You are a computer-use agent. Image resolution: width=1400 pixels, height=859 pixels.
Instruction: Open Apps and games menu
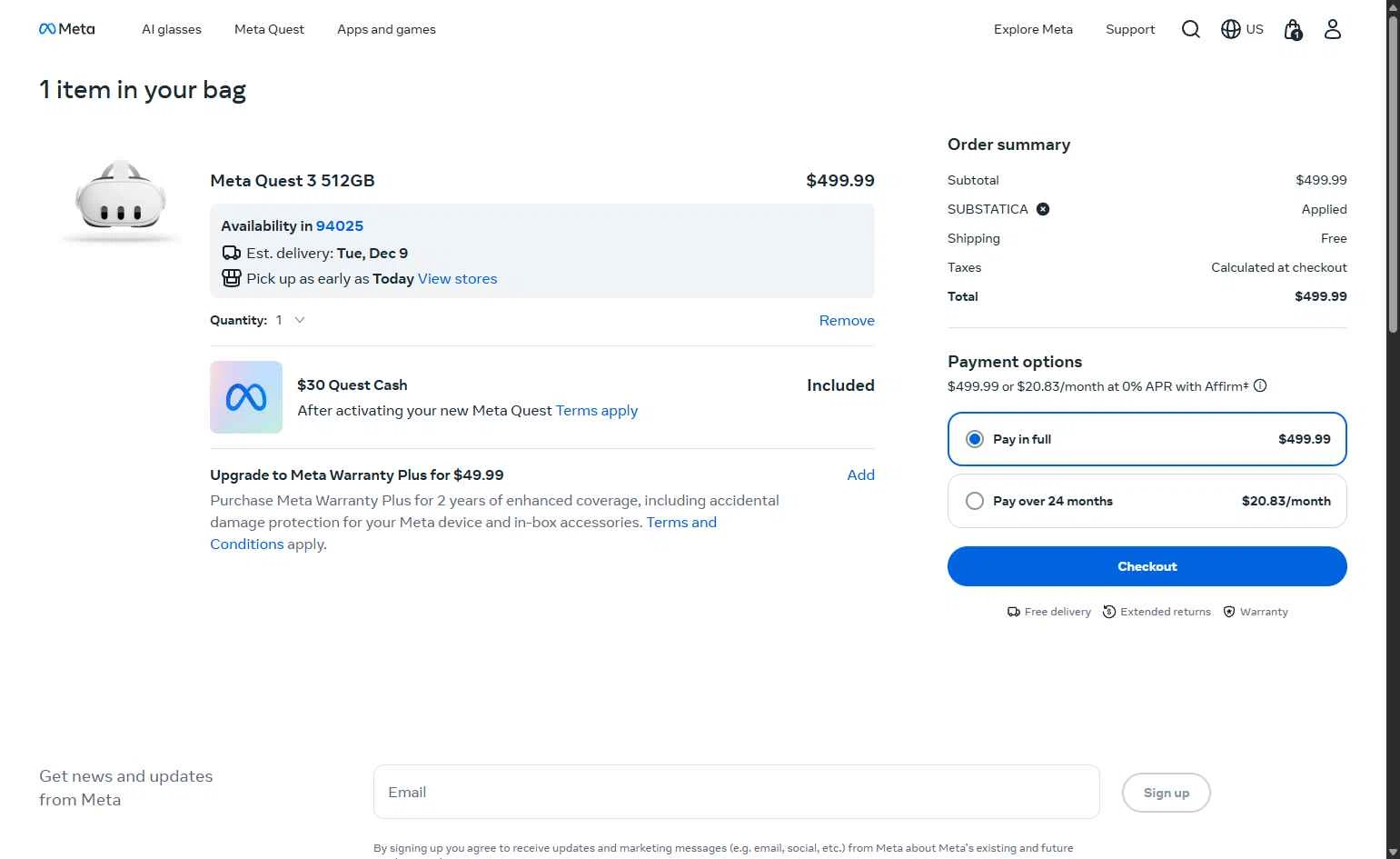click(x=386, y=29)
